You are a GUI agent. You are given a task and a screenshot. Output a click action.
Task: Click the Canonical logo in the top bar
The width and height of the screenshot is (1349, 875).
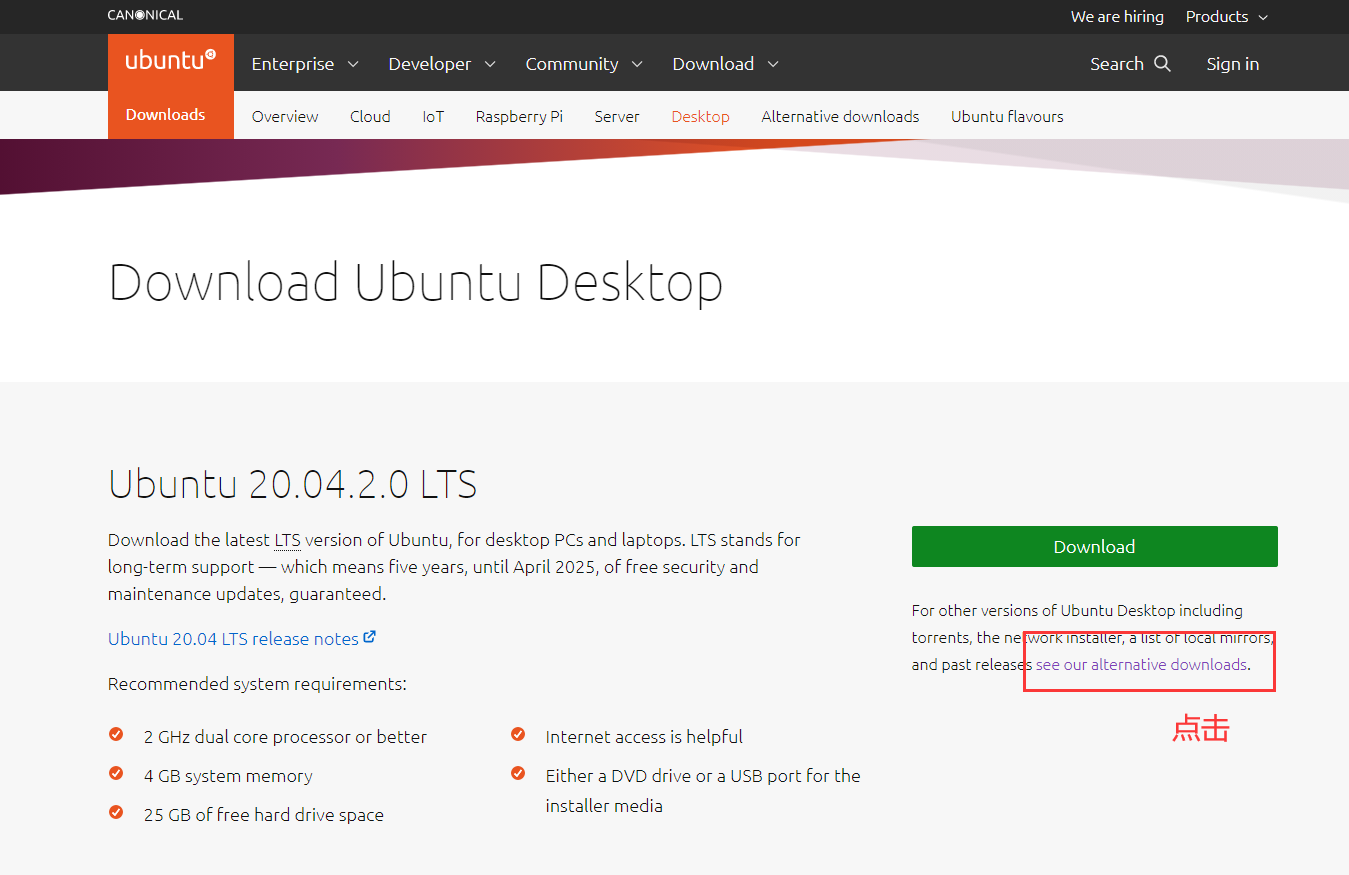pos(145,15)
